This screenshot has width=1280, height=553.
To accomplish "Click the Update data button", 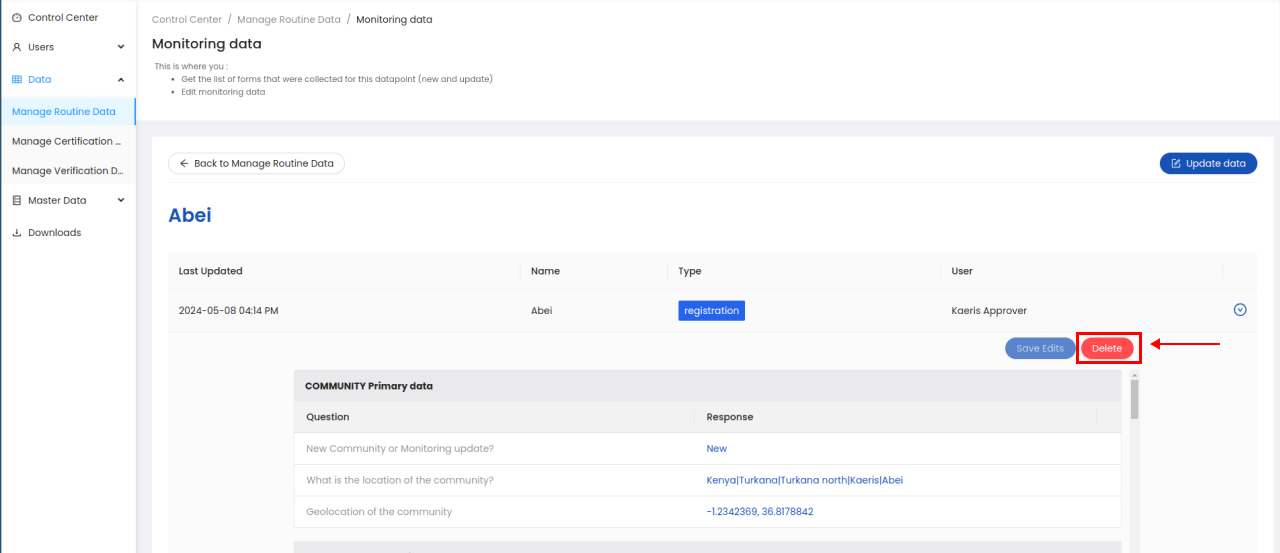I will click(x=1208, y=163).
